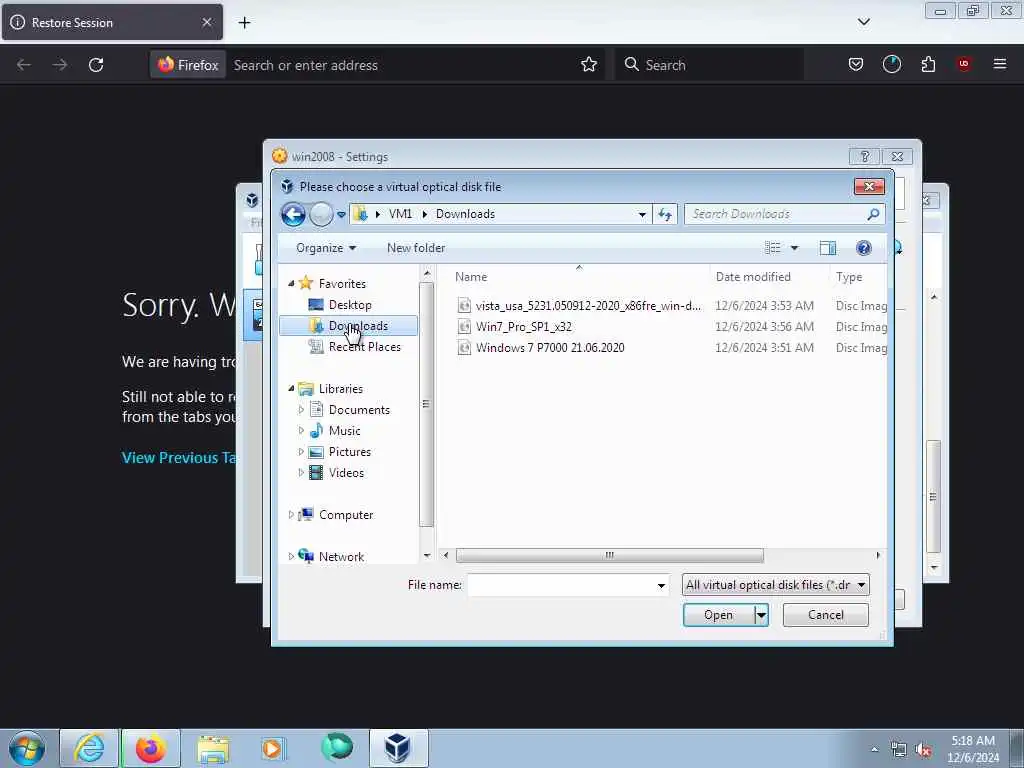Open recent locations dropdown beside navigation arrows
The width and height of the screenshot is (1024, 768).
click(x=341, y=214)
